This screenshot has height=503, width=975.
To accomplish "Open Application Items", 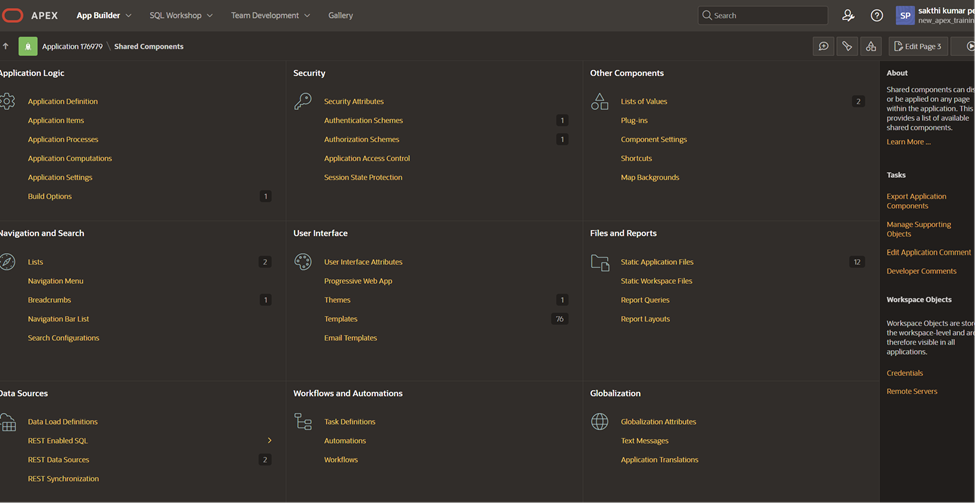I will click(56, 121).
